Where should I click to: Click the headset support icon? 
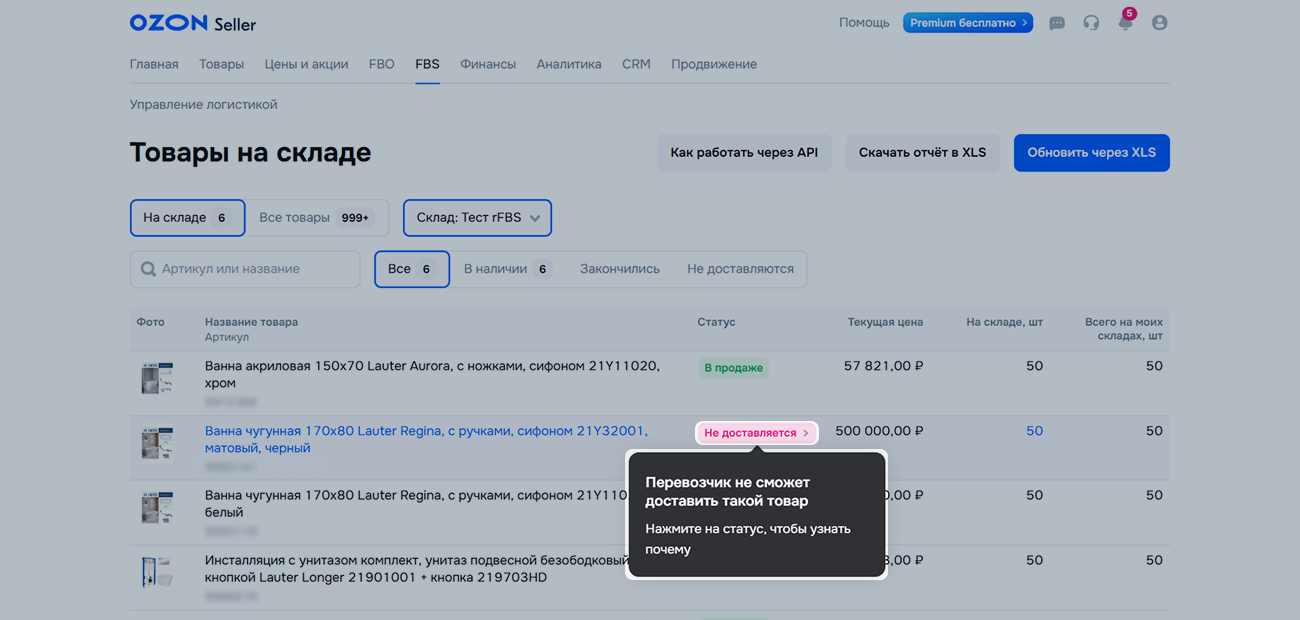pos(1091,23)
